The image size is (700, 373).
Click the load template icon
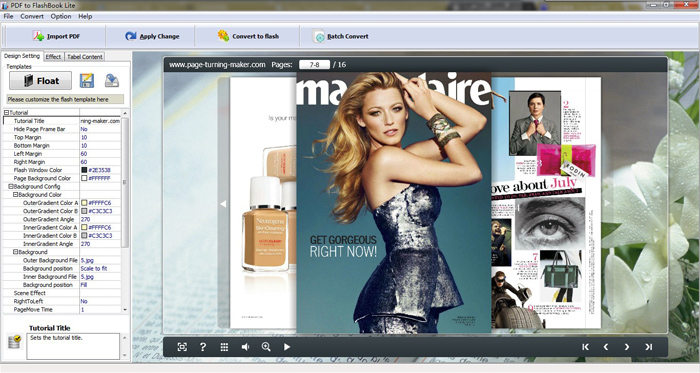pyautogui.click(x=112, y=81)
